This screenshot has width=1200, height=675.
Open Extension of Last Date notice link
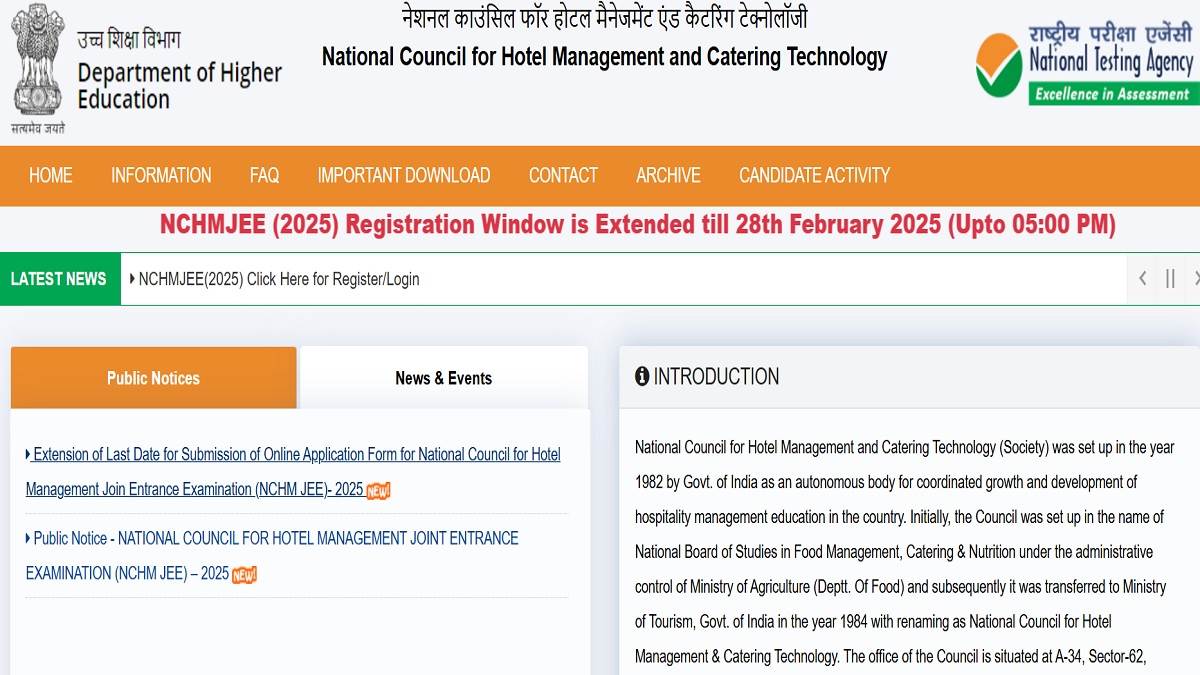tap(293, 472)
